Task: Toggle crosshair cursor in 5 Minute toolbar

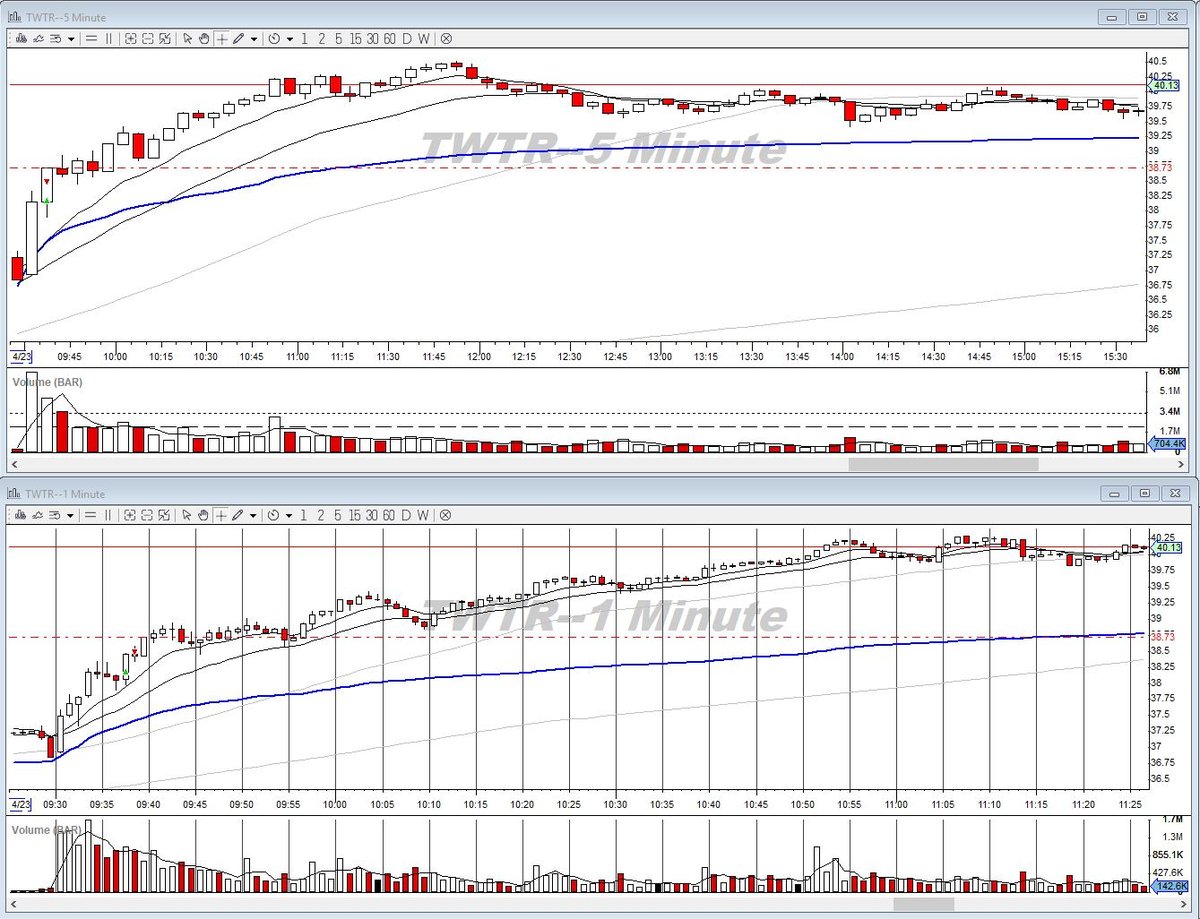Action: (221, 38)
